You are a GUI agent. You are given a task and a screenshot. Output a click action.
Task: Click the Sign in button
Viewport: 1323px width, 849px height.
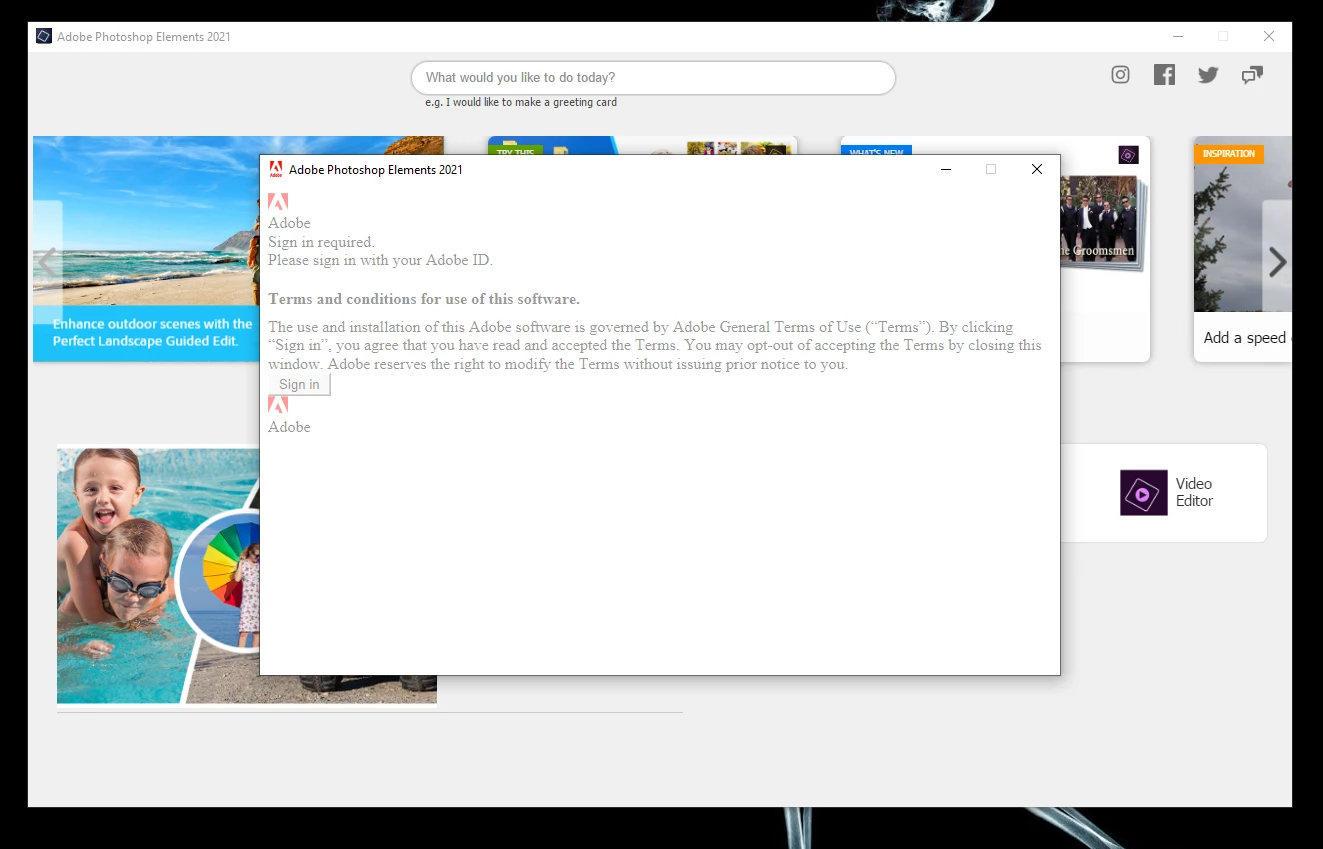point(299,385)
